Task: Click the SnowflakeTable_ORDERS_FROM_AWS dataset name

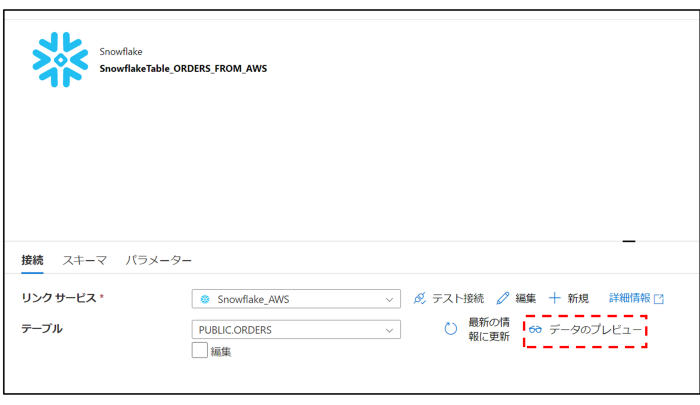Action: tap(183, 68)
